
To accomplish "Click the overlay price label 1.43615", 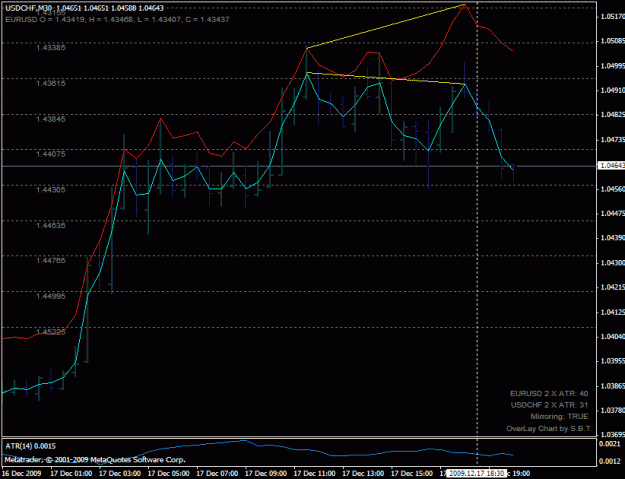I will [51, 83].
